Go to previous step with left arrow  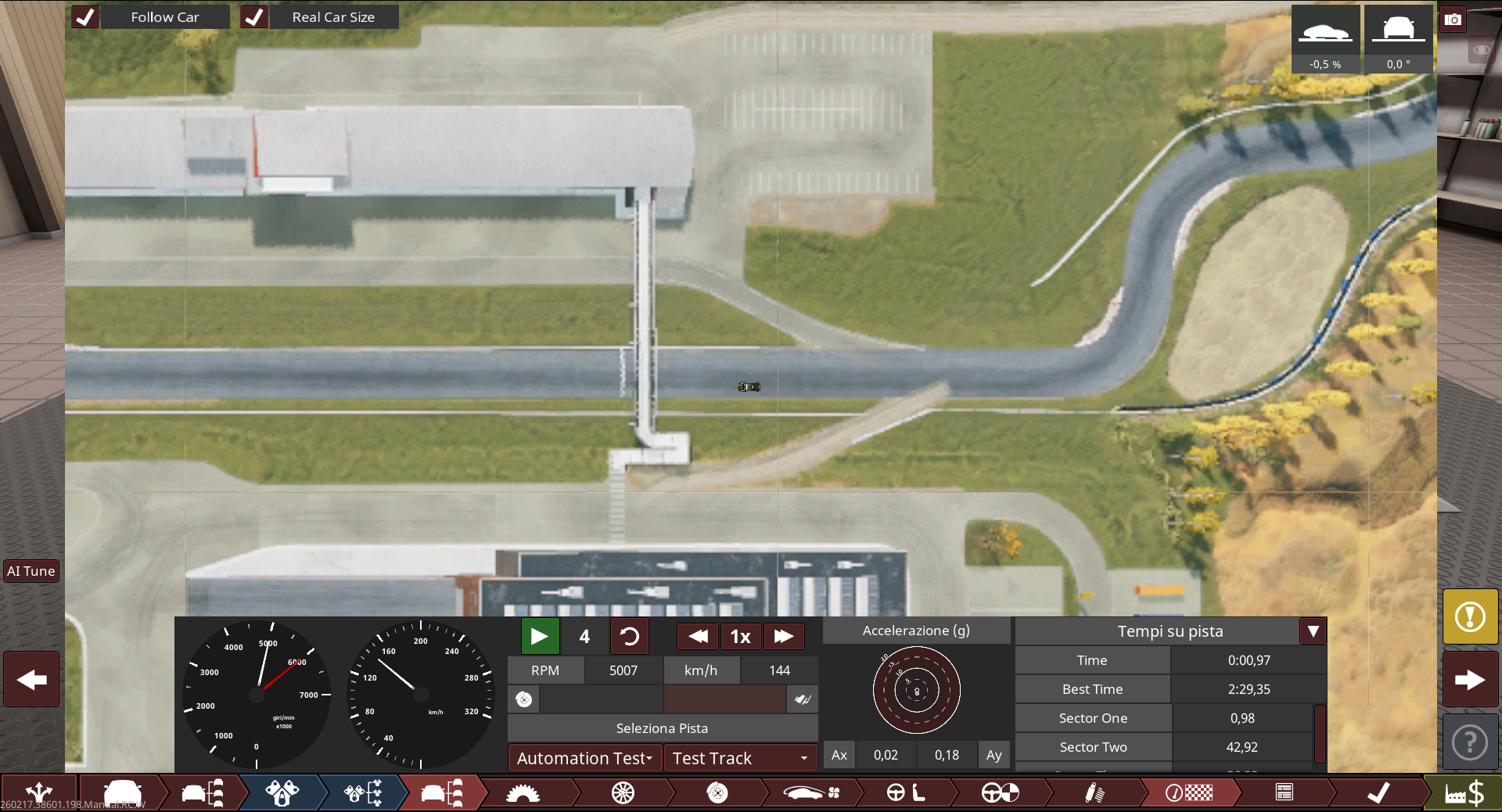(31, 680)
